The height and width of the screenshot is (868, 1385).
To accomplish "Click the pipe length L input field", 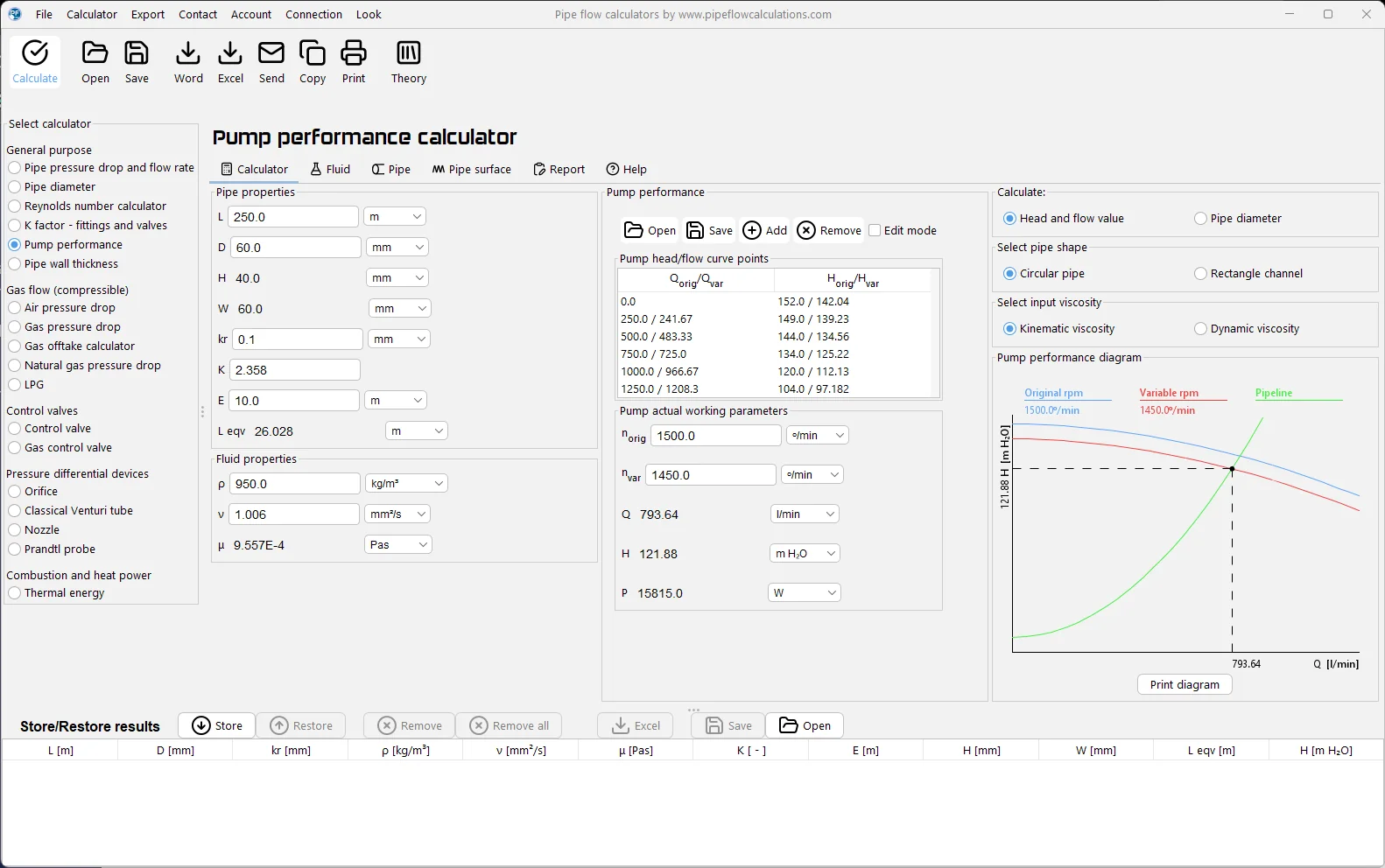I will click(293, 216).
